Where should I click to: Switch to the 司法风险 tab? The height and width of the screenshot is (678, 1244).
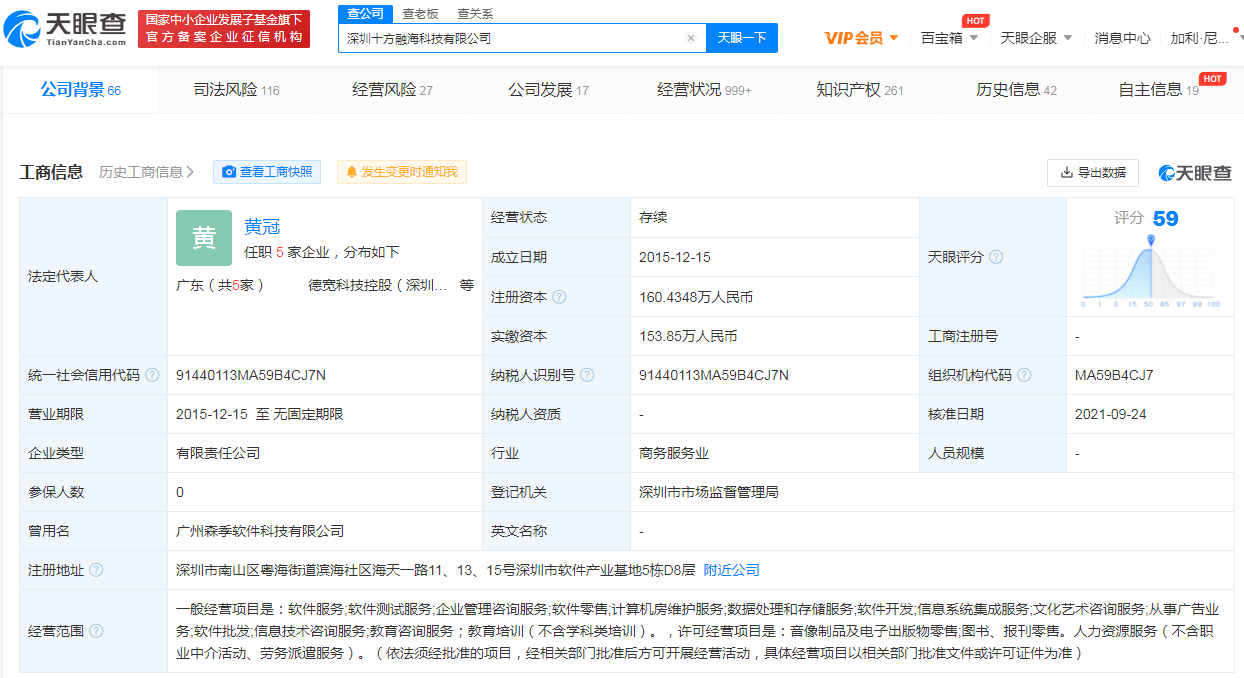point(236,90)
